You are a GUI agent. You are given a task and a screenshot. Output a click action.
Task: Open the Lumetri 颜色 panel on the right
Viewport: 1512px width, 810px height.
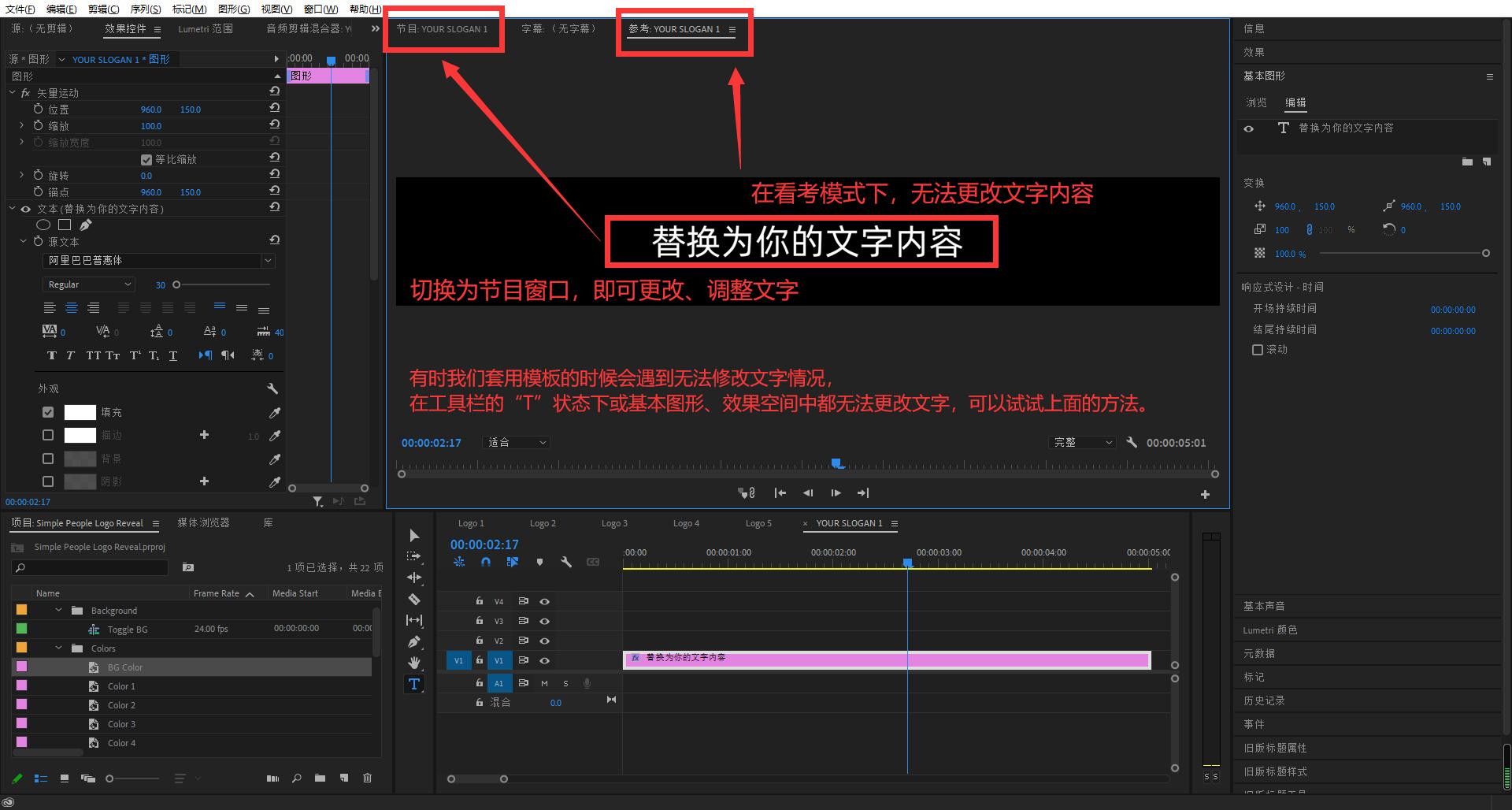(1269, 630)
